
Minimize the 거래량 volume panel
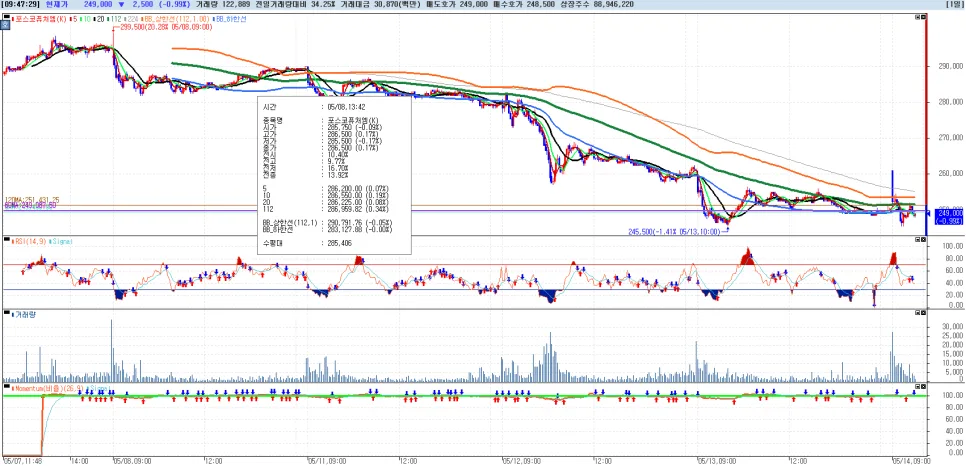[917, 313]
